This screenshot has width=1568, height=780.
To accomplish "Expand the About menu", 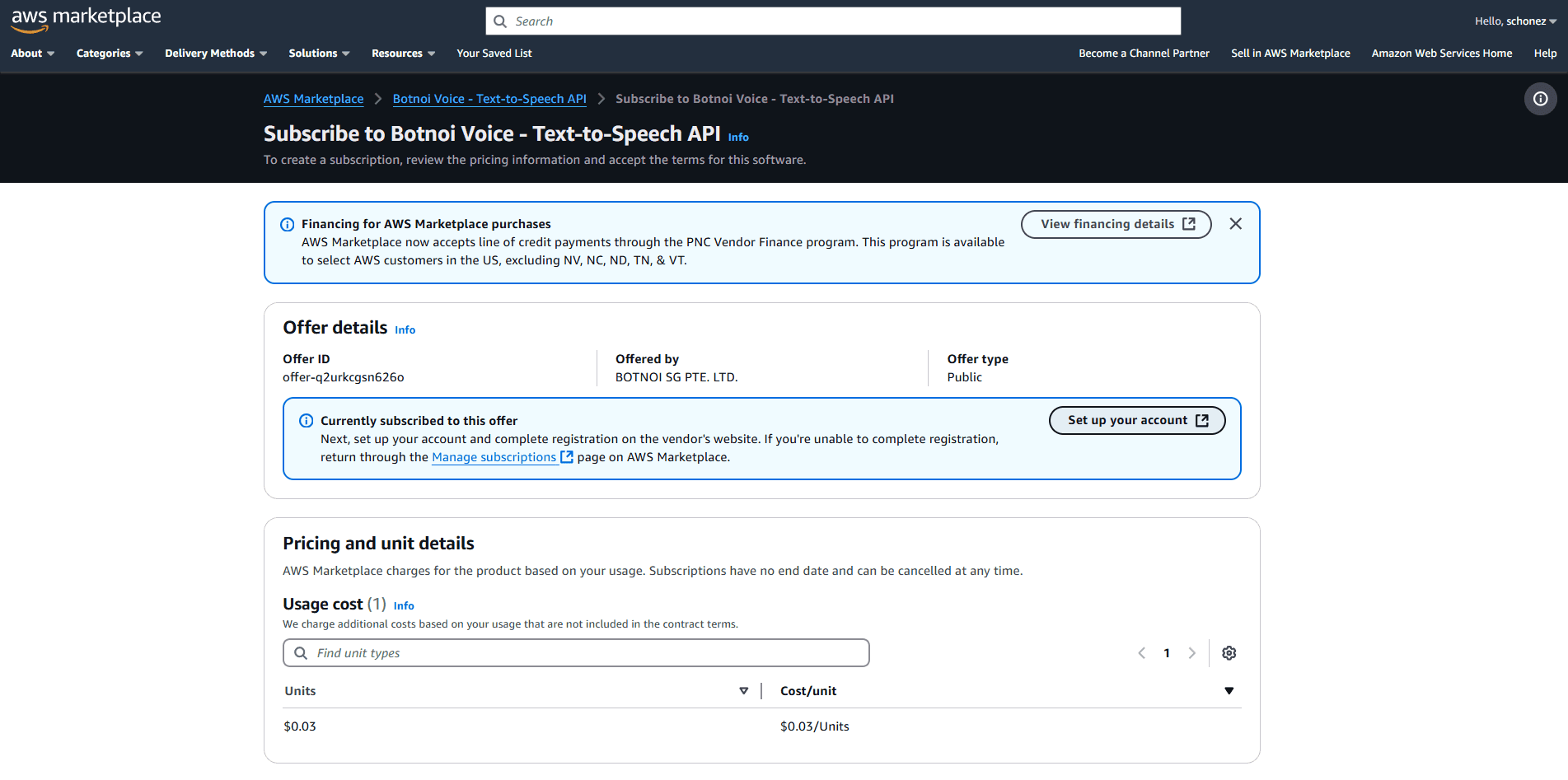I will tap(33, 54).
